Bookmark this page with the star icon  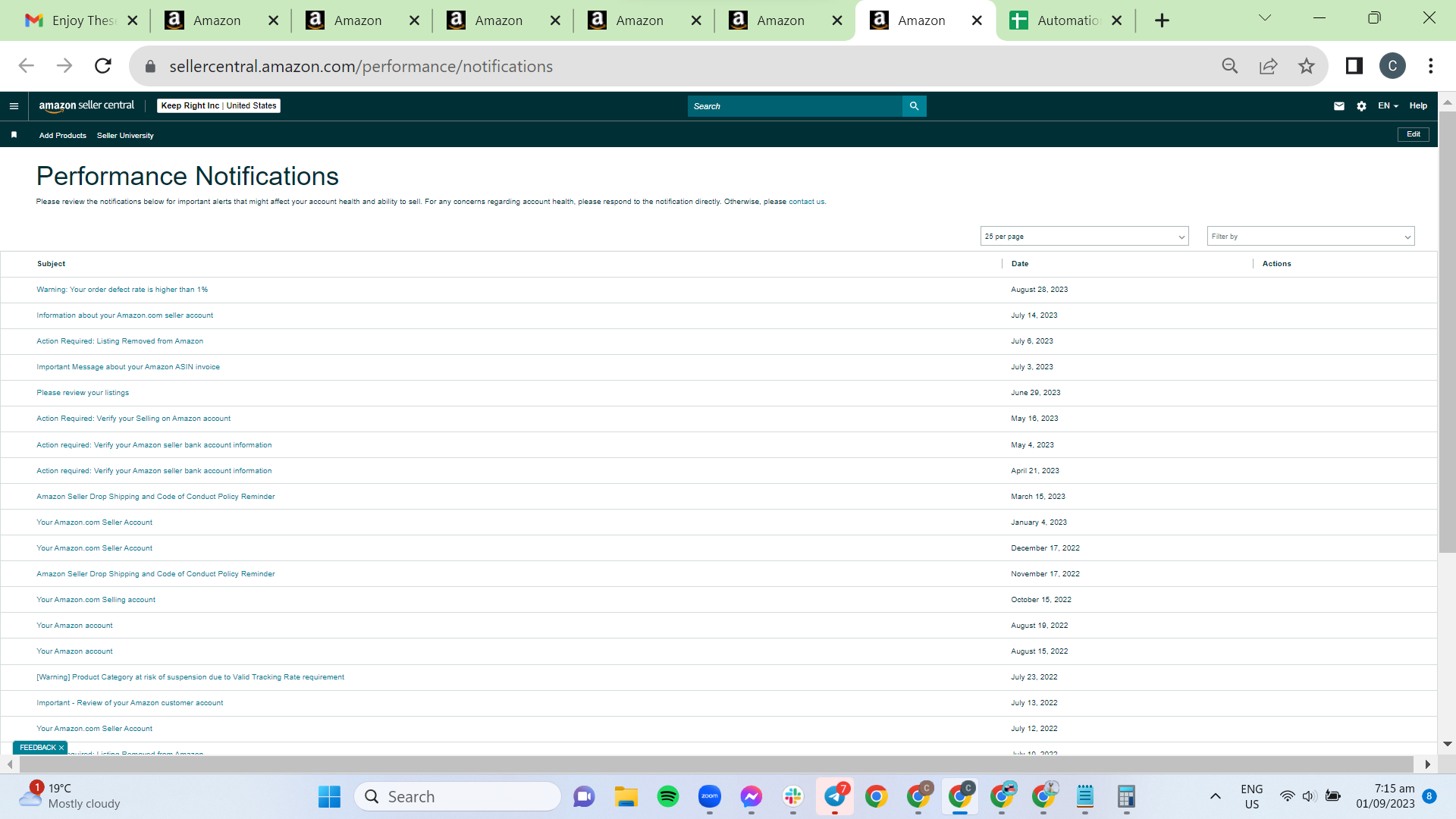(1306, 66)
